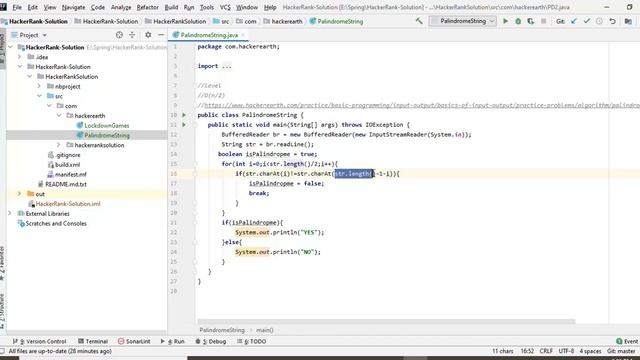The height and width of the screenshot is (360, 640).
Task: Open the run configuration dropdown PalindromeString
Action: [x=463, y=21]
